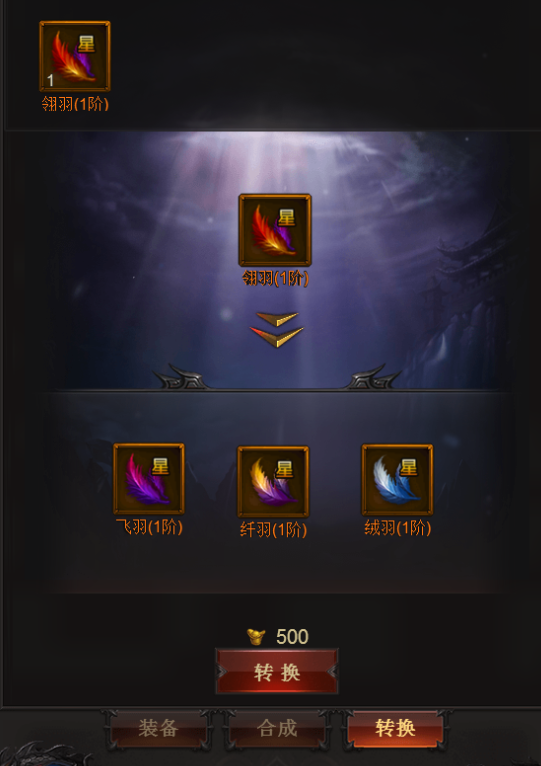541x766 pixels.
Task: Switch to the 合成 tab
Action: (277, 728)
